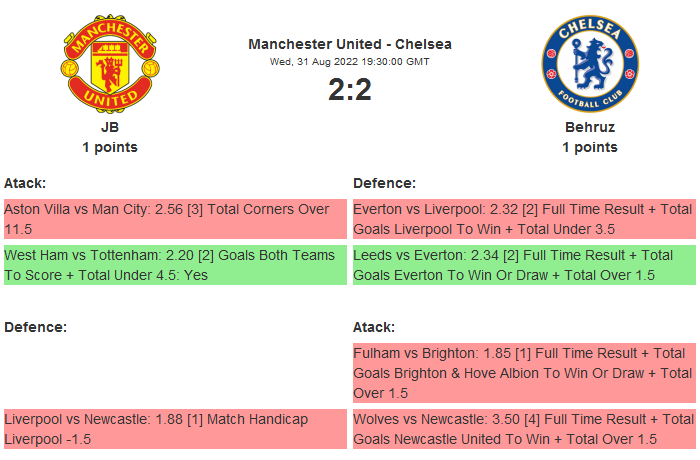700x460 pixels.
Task: Select the 2:2 match score
Action: pos(350,90)
